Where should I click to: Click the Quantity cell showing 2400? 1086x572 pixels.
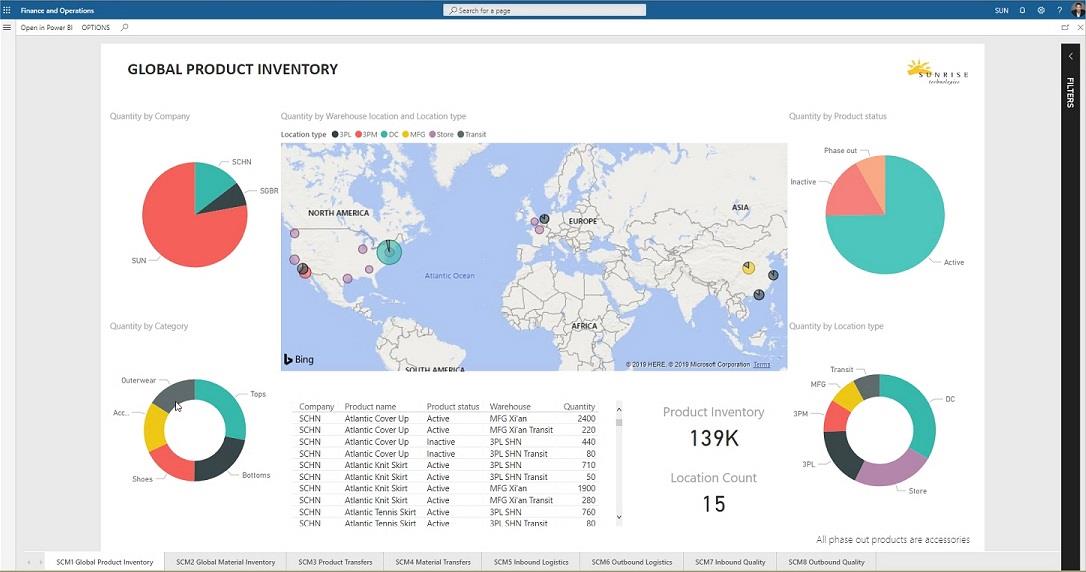586,418
